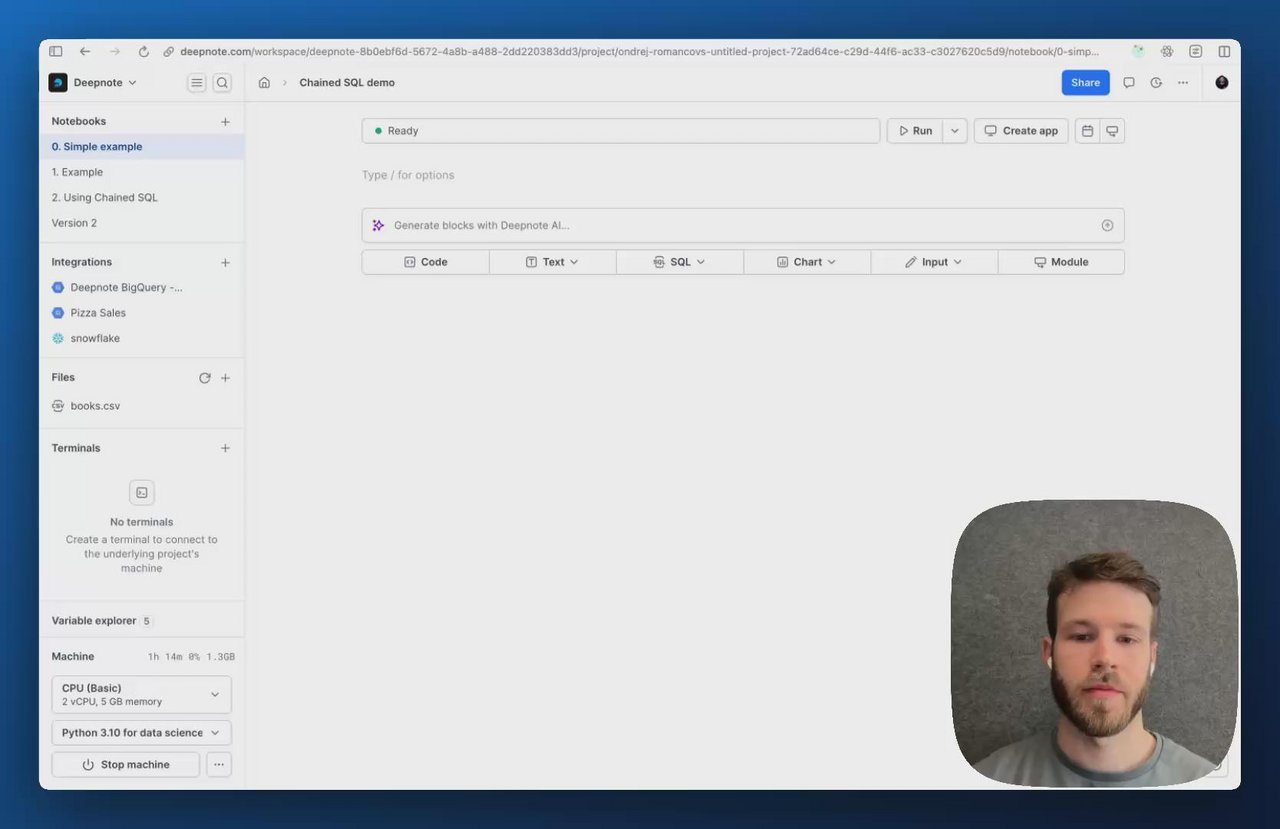Open the Variable explorer panel

[102, 621]
